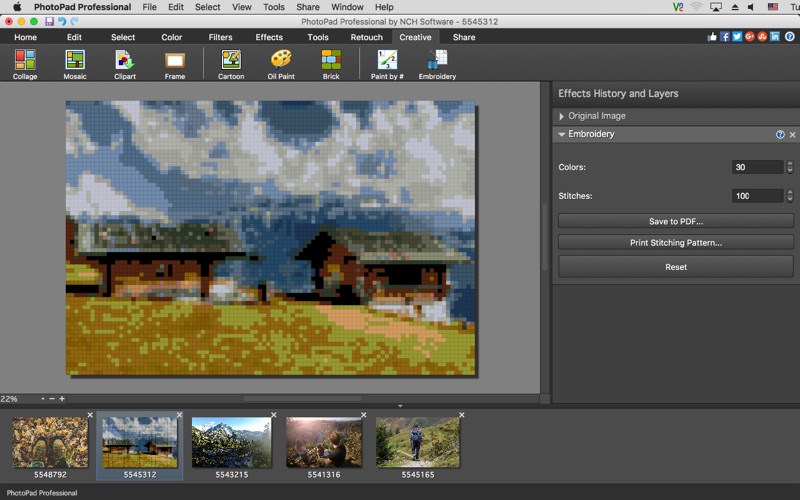The height and width of the screenshot is (500, 800).
Task: Switch to the Filters tab
Action: [220, 37]
